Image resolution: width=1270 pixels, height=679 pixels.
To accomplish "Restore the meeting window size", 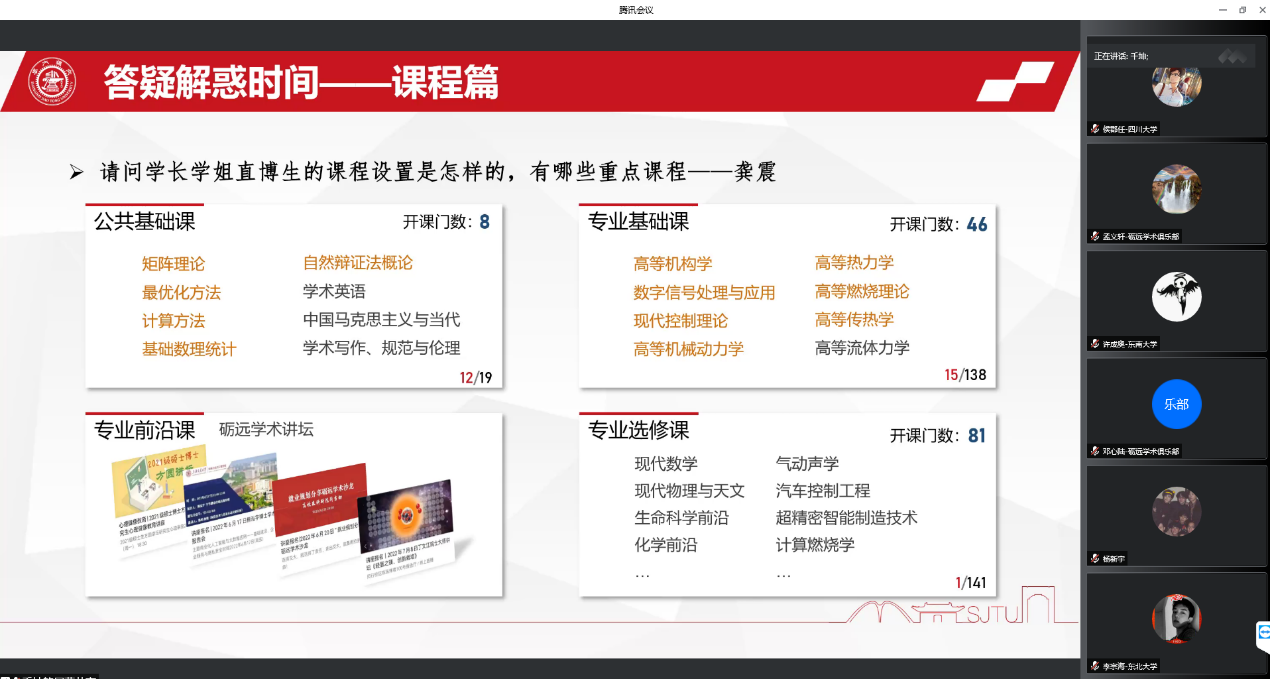I will 1242,10.
